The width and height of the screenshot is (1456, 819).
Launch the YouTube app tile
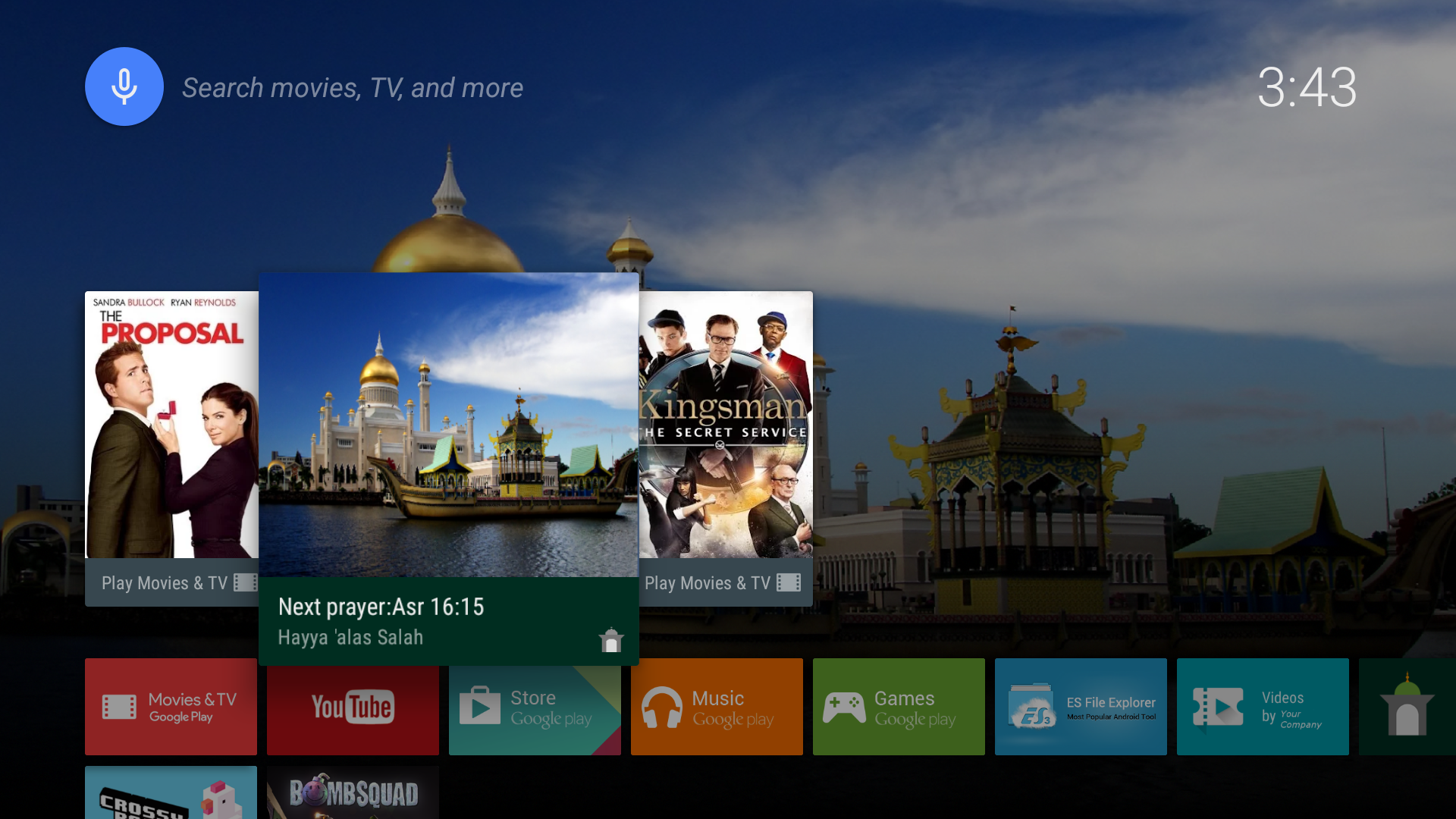[353, 711]
